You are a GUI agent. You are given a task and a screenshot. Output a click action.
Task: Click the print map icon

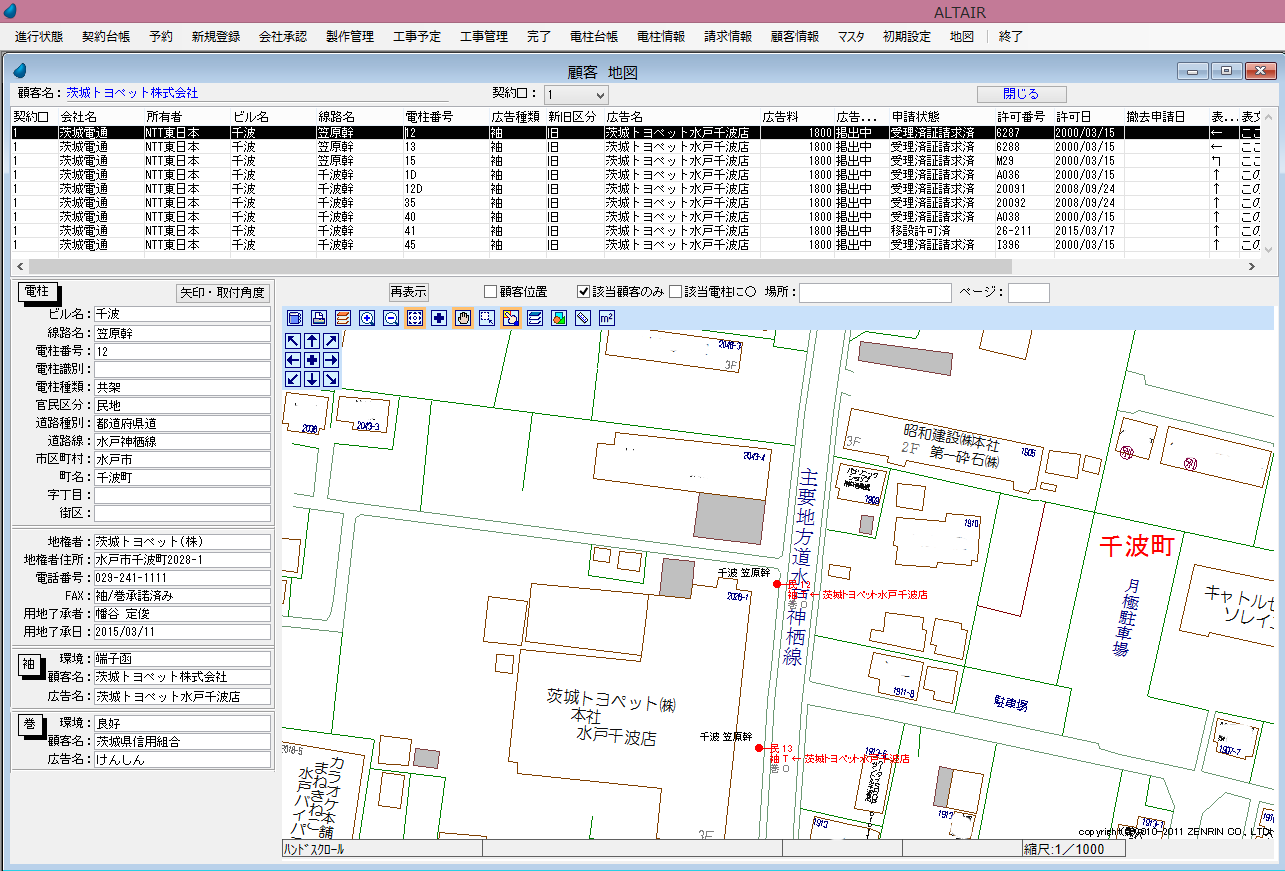[318, 318]
